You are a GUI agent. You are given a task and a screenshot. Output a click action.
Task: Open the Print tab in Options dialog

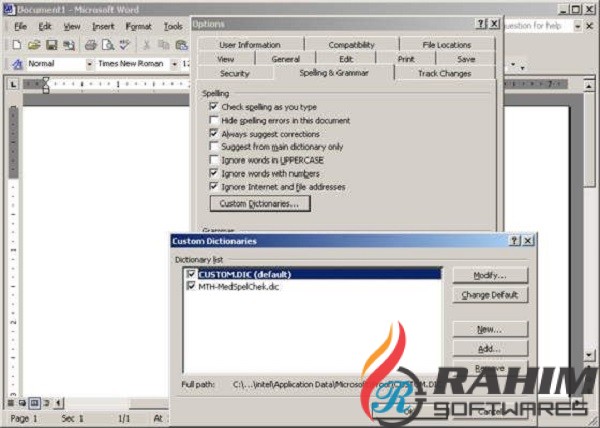pos(406,59)
